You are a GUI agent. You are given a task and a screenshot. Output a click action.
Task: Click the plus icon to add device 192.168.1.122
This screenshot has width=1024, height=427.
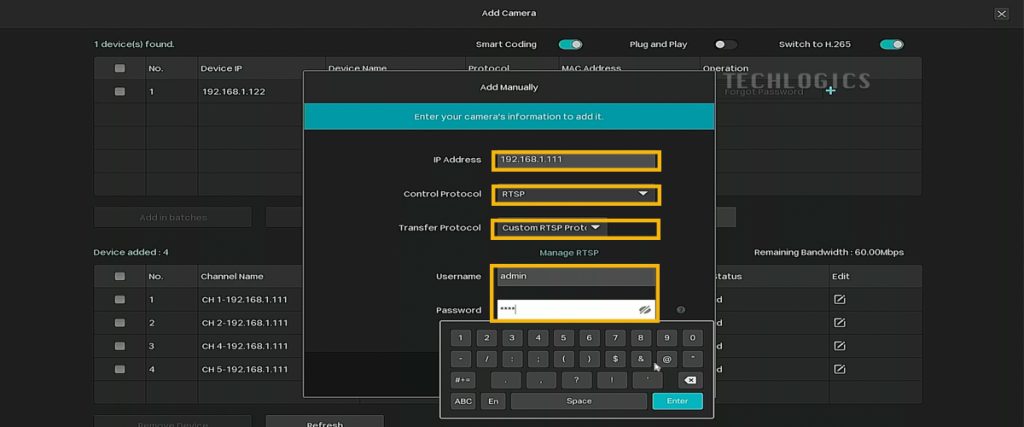coord(829,91)
